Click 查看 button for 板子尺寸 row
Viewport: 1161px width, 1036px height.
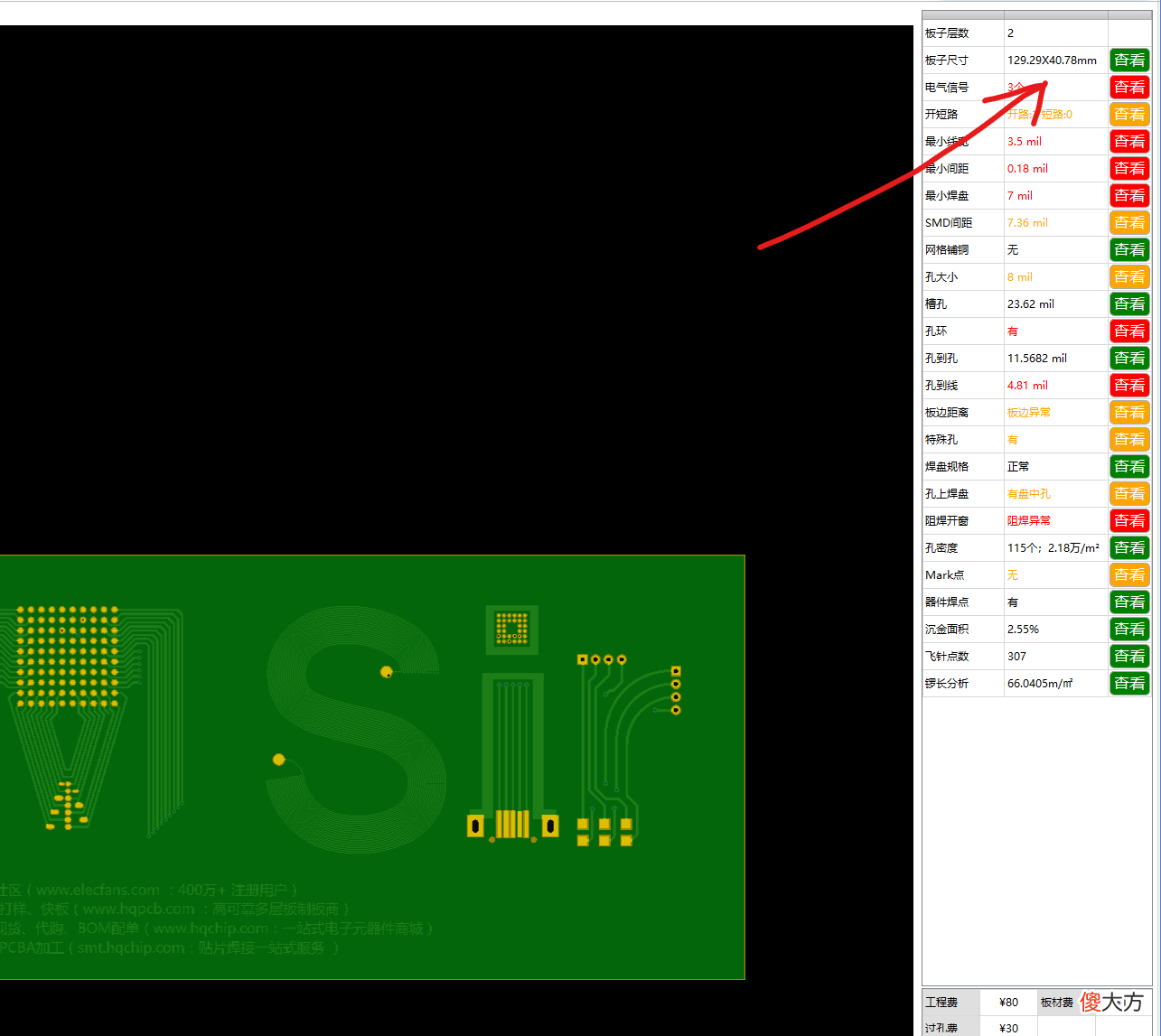(1129, 61)
